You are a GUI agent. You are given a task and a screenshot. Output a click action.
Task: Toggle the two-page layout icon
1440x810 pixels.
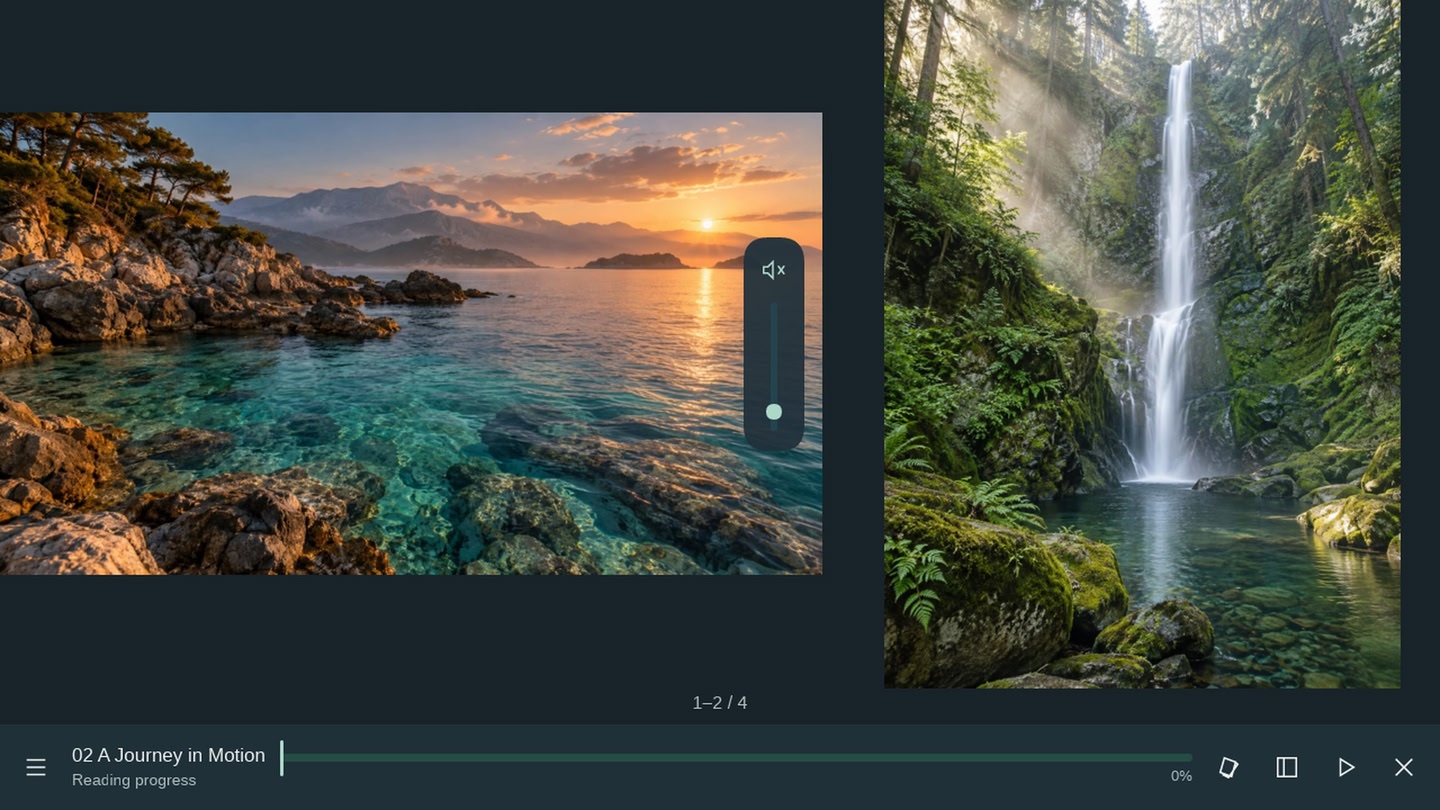click(x=1287, y=767)
